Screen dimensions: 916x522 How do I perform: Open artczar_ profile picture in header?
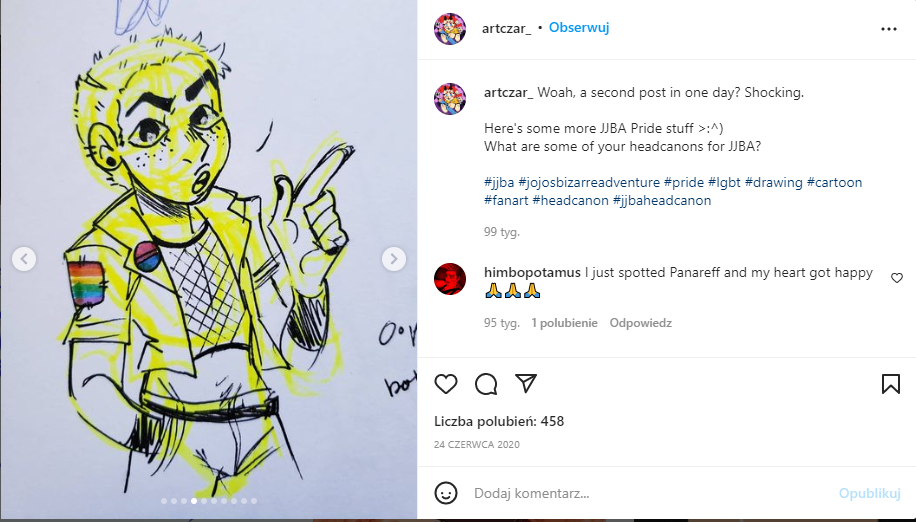point(450,29)
